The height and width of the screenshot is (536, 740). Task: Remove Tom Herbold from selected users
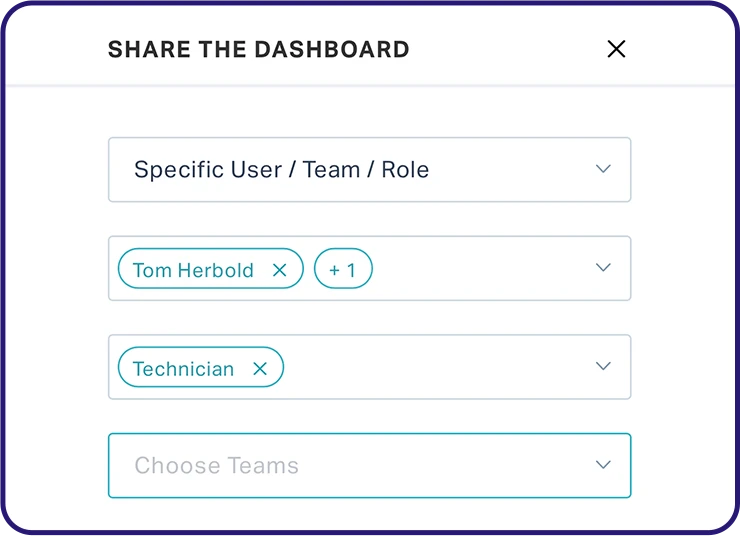[x=280, y=270]
